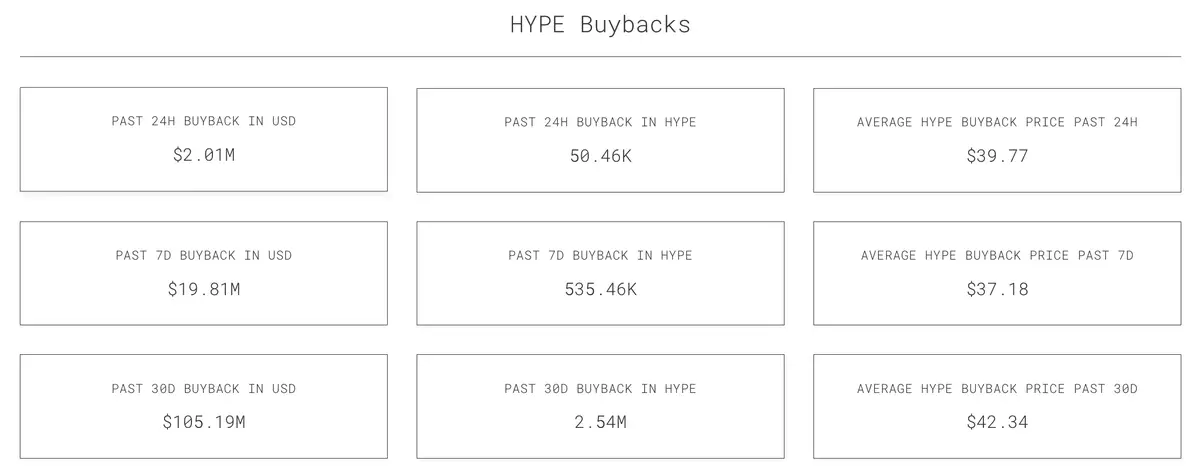Viewport: 1199px width, 472px height.
Task: Select the Past 7D Buyback in HYPE label
Action: click(600, 255)
